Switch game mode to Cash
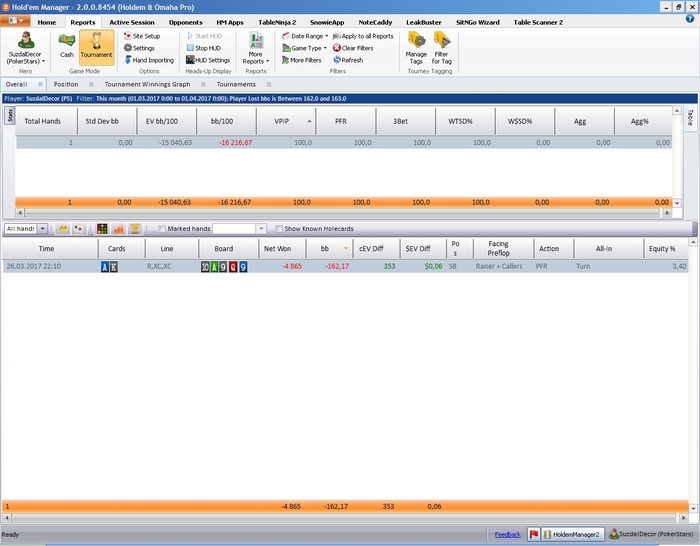Image resolution: width=700 pixels, height=546 pixels. [x=67, y=46]
